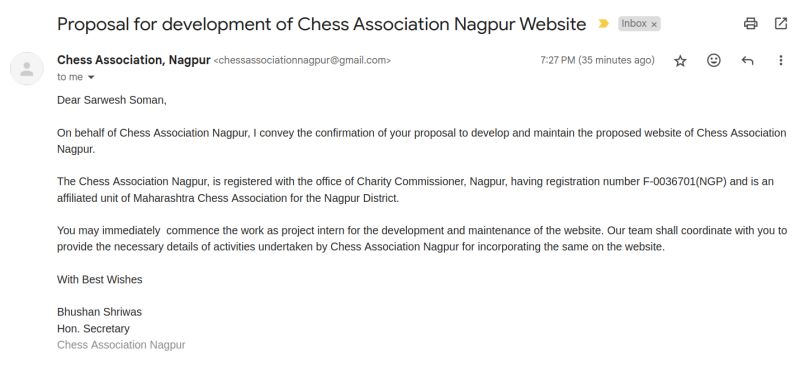The width and height of the screenshot is (800, 367).
Task: Click the 'With Best Wishes' closing line
Action: [x=99, y=280]
